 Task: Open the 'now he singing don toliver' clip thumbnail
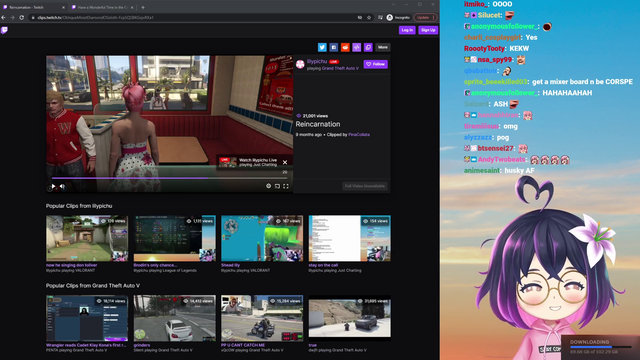pos(87,238)
